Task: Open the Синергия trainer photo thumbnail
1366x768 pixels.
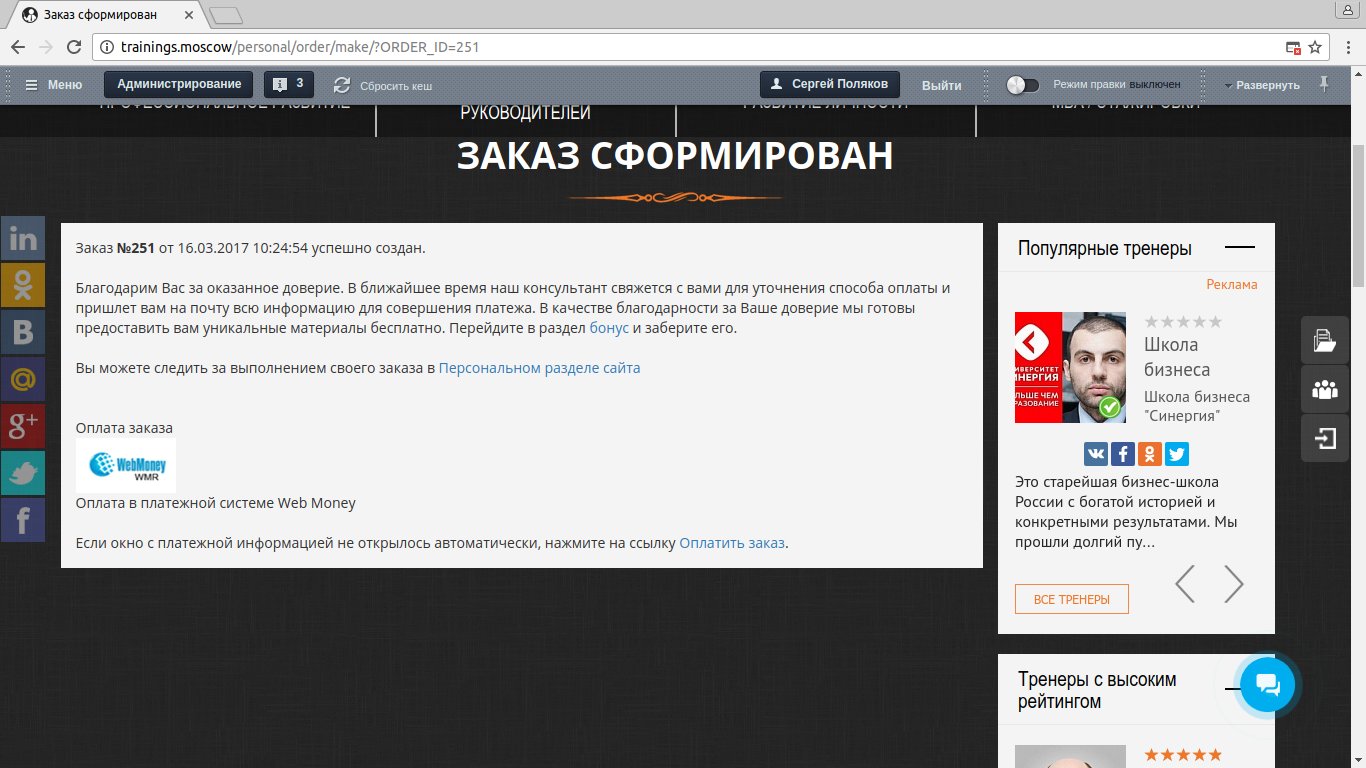Action: coord(1070,367)
